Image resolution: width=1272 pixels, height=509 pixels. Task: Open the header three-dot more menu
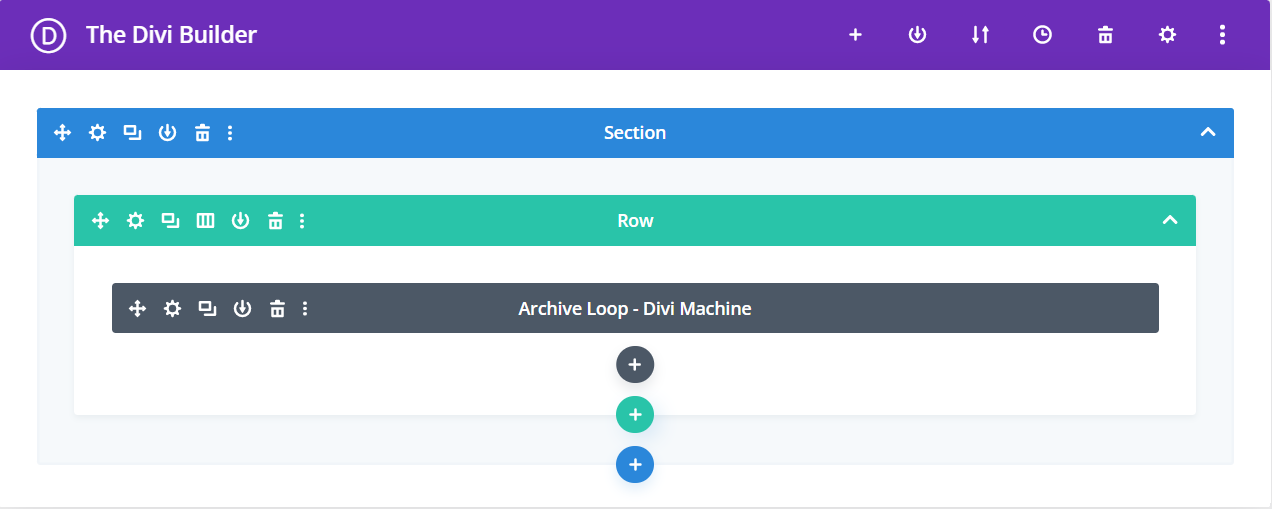tap(1222, 35)
